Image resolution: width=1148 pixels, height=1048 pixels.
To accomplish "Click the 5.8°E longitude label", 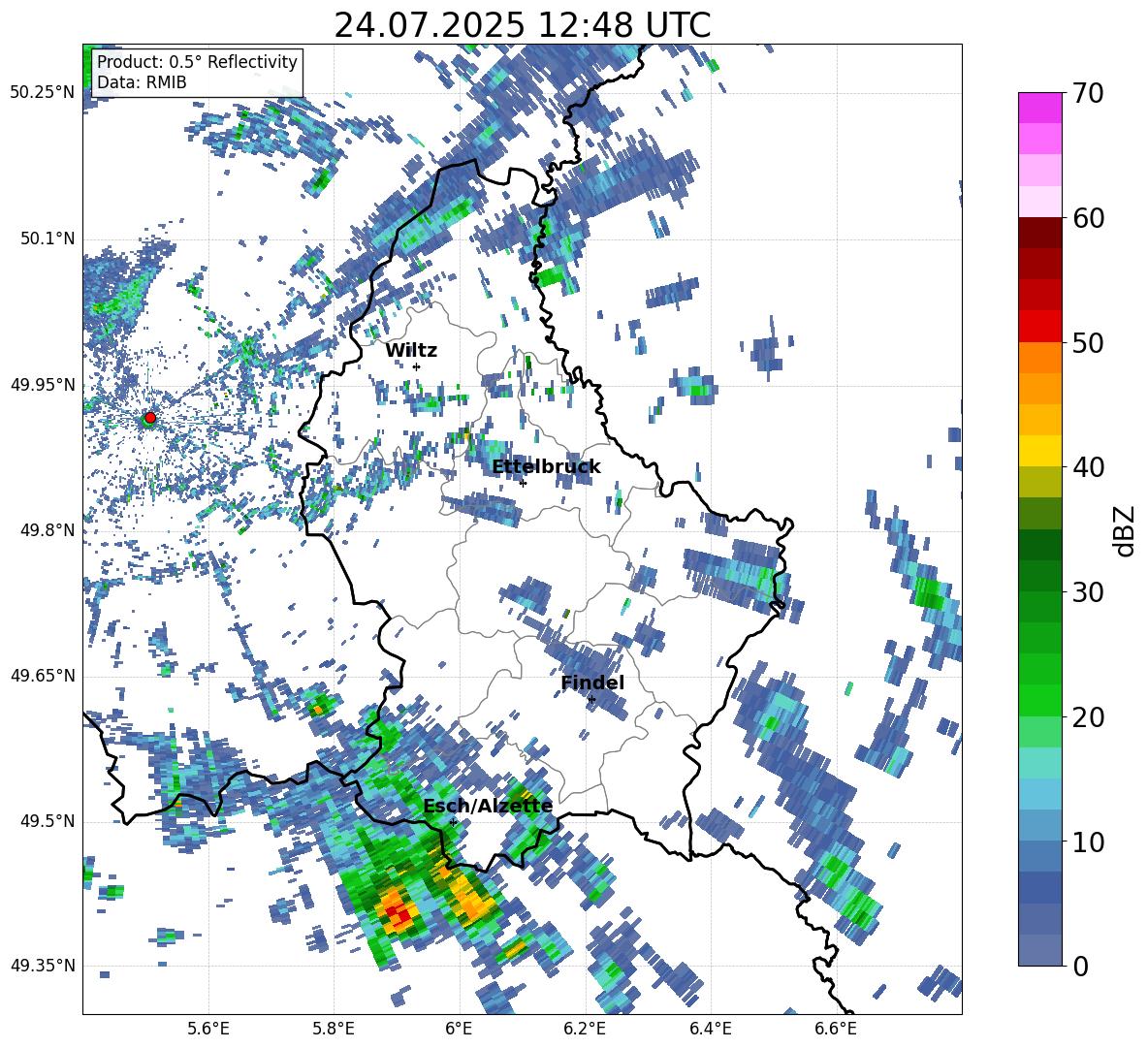I will click(334, 1030).
